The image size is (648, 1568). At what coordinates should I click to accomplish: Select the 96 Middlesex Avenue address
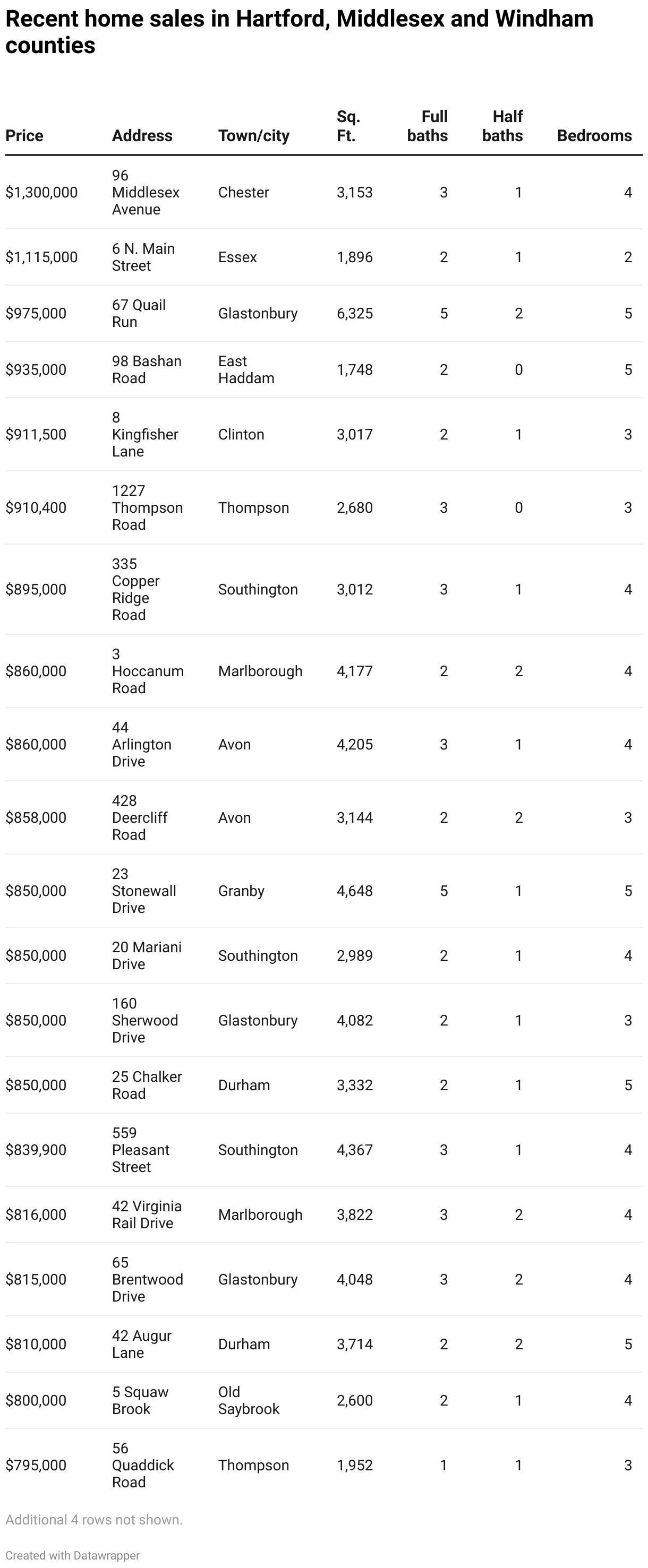point(145,192)
